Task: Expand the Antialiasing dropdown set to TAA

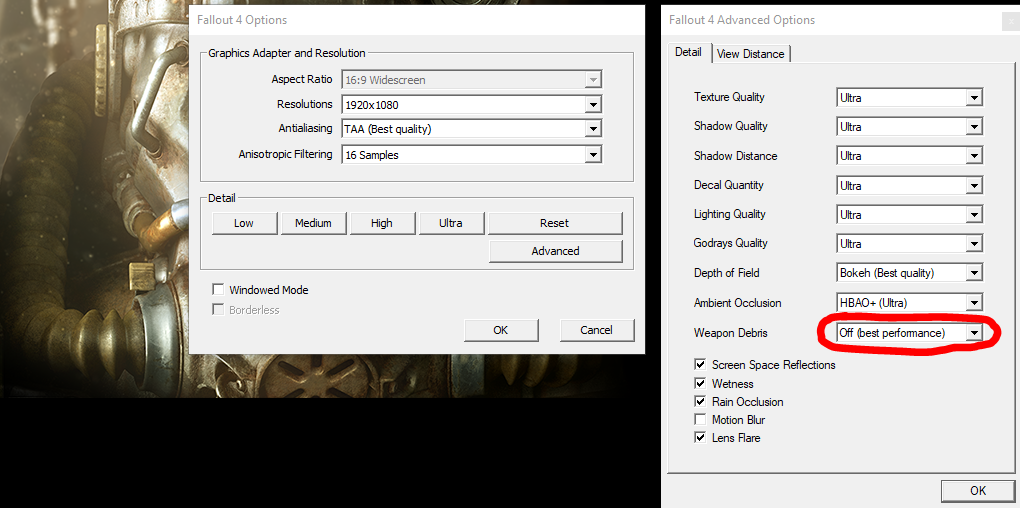Action: click(x=472, y=129)
